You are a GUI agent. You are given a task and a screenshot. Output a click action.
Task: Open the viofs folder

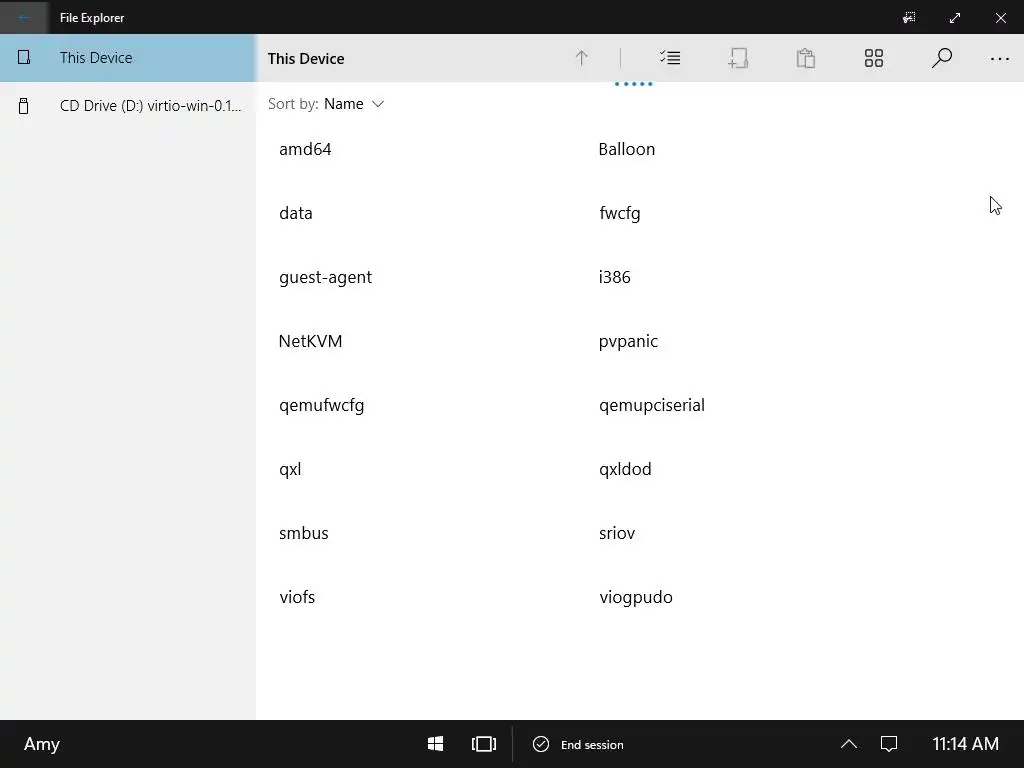[297, 597]
